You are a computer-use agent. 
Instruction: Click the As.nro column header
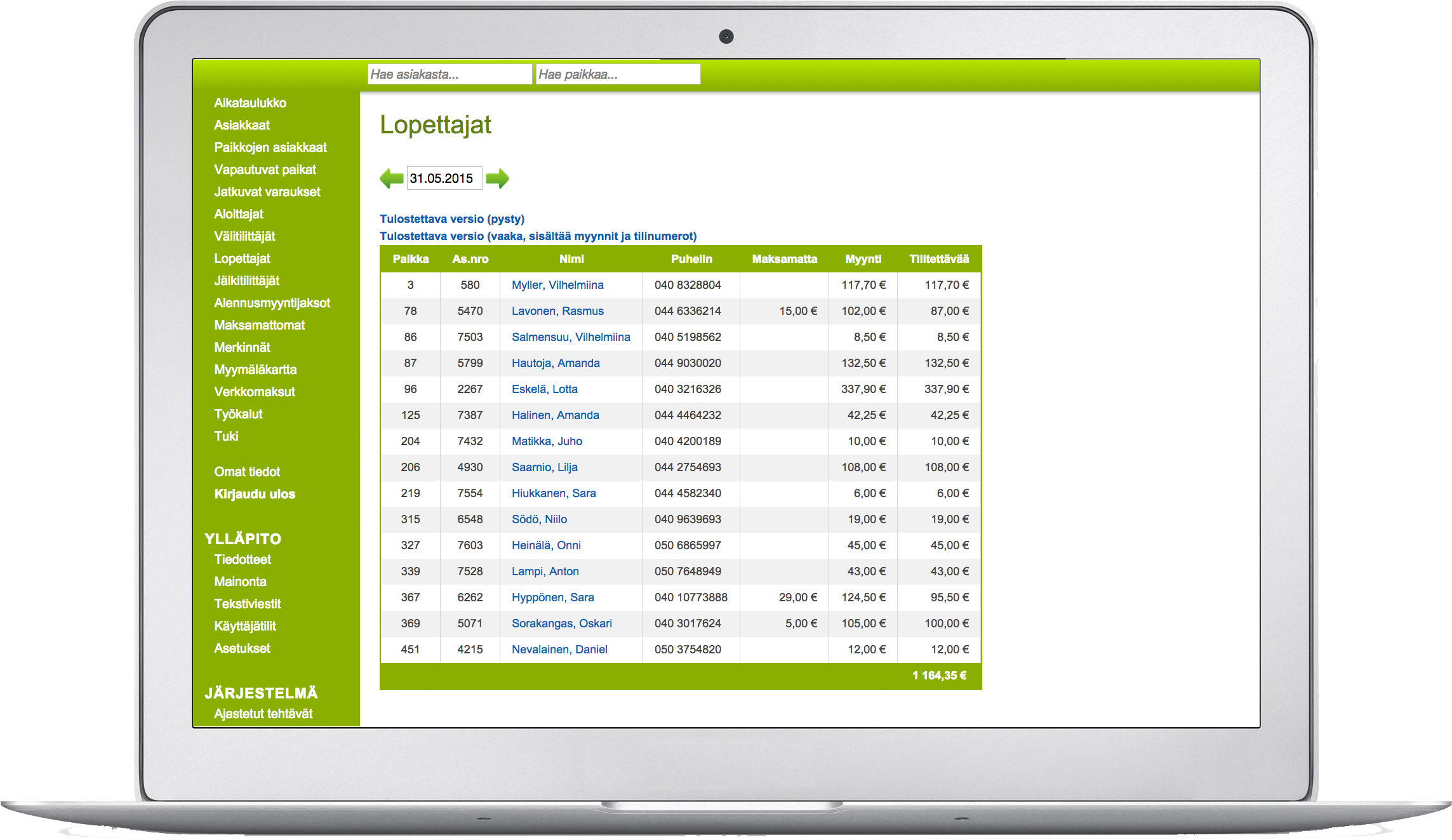click(x=470, y=259)
